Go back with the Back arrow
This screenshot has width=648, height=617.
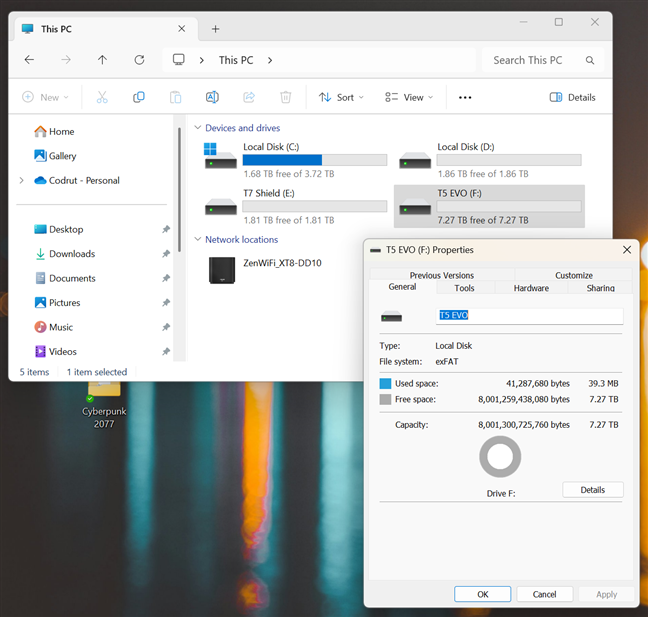pos(29,60)
